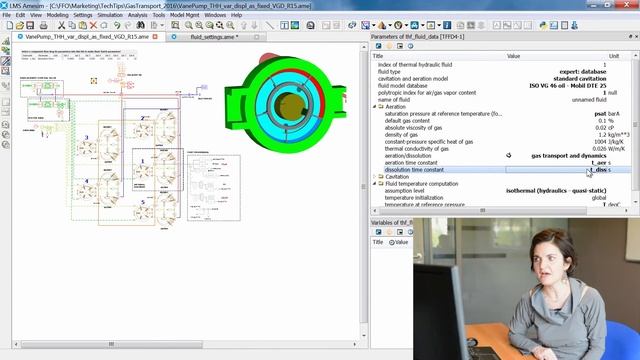Click the first magnifier zoom icon
640x360 pixels.
pos(189,25)
